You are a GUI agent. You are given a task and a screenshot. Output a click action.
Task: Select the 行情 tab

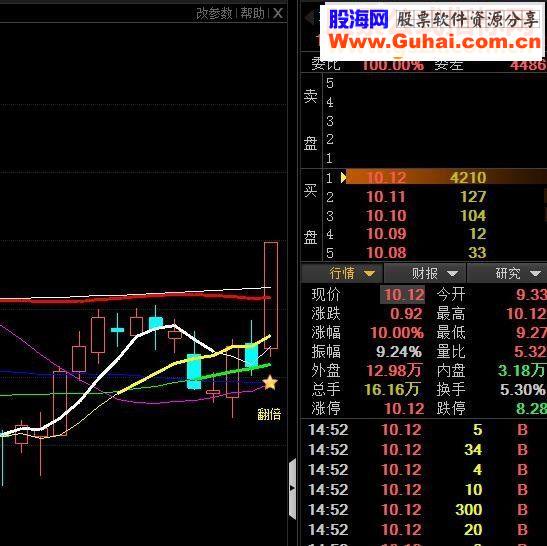(x=342, y=273)
